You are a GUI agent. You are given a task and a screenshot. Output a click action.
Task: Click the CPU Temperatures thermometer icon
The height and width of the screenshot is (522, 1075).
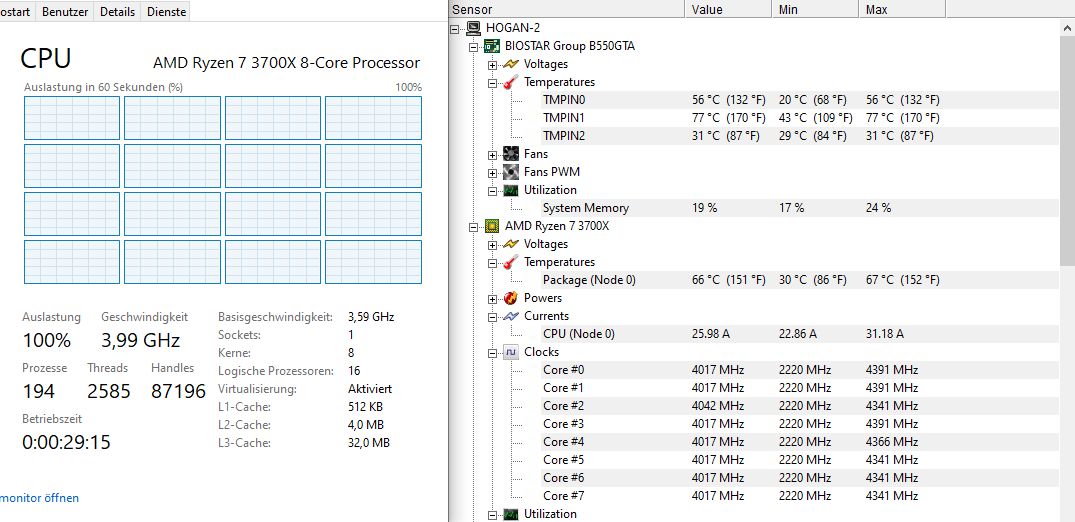511,261
